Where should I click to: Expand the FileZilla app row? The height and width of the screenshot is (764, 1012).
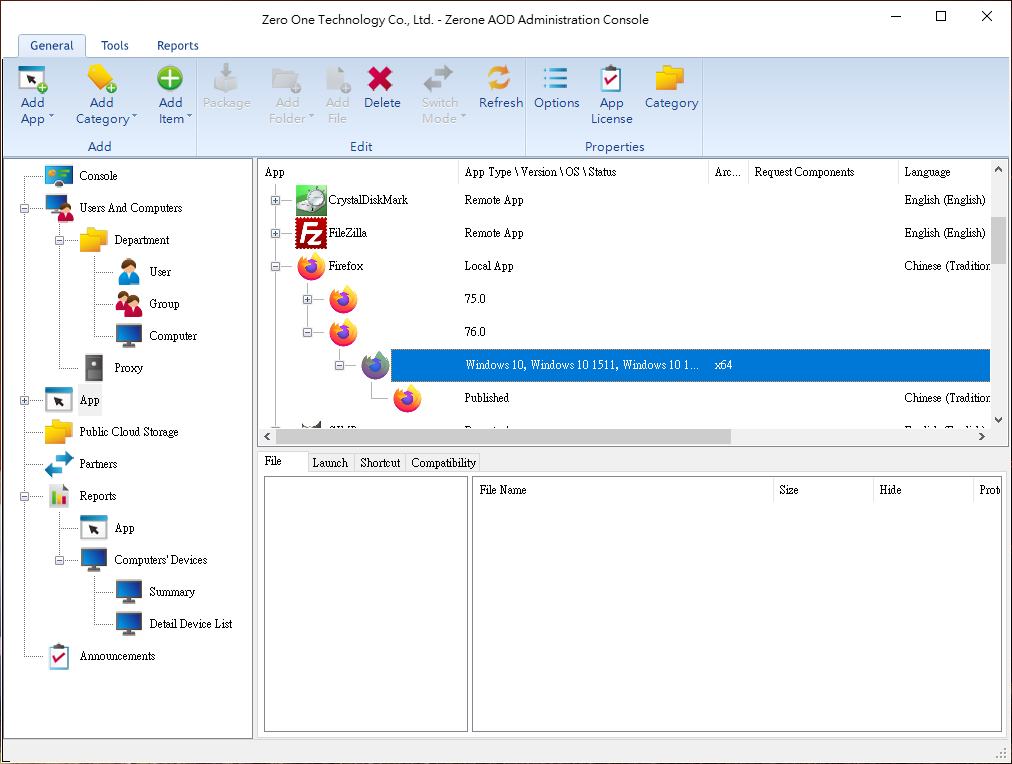(x=275, y=234)
